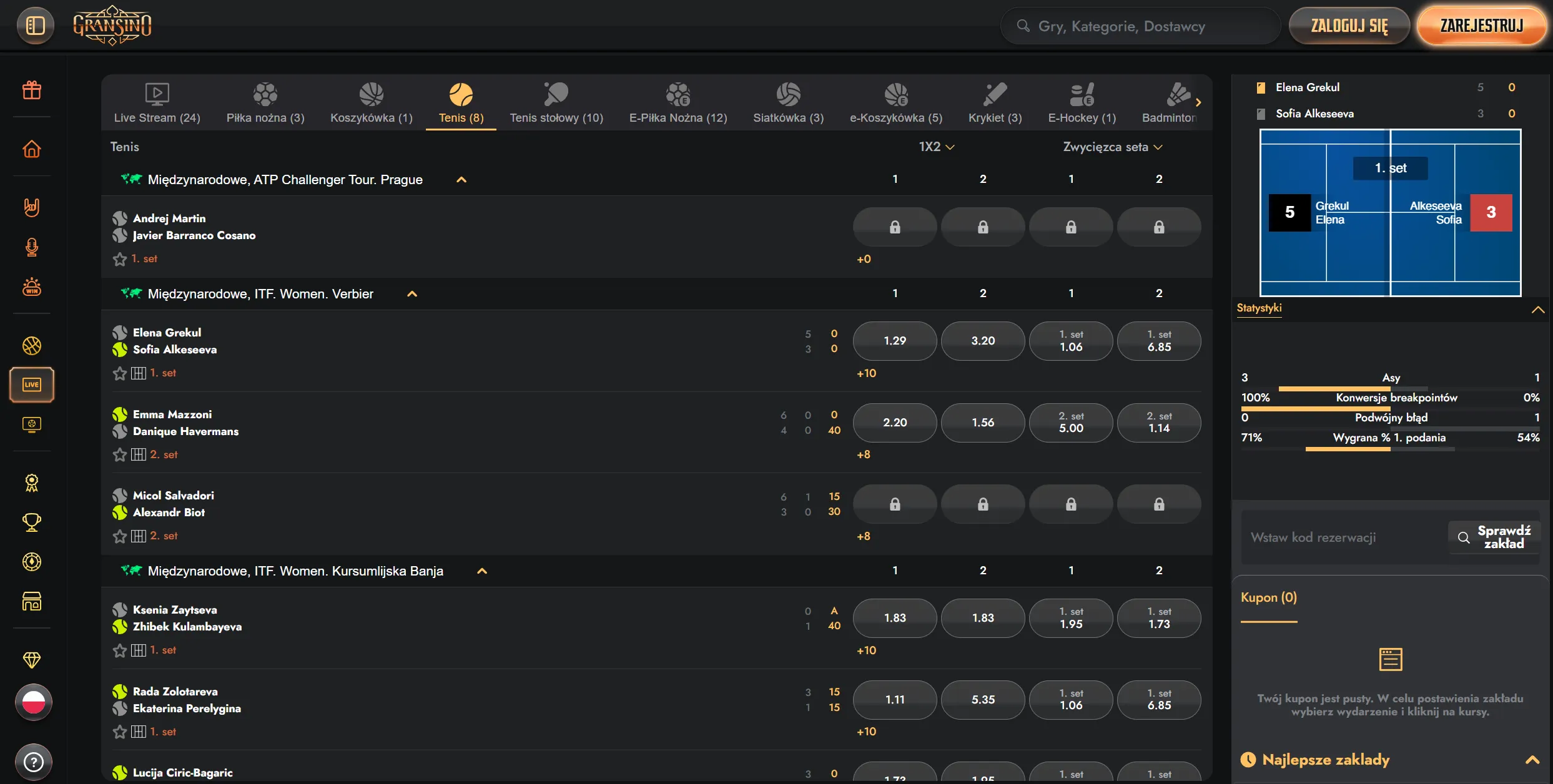Image resolution: width=1553 pixels, height=784 pixels.
Task: Open match tracker icon for Rada Zolotareva match
Action: (139, 732)
